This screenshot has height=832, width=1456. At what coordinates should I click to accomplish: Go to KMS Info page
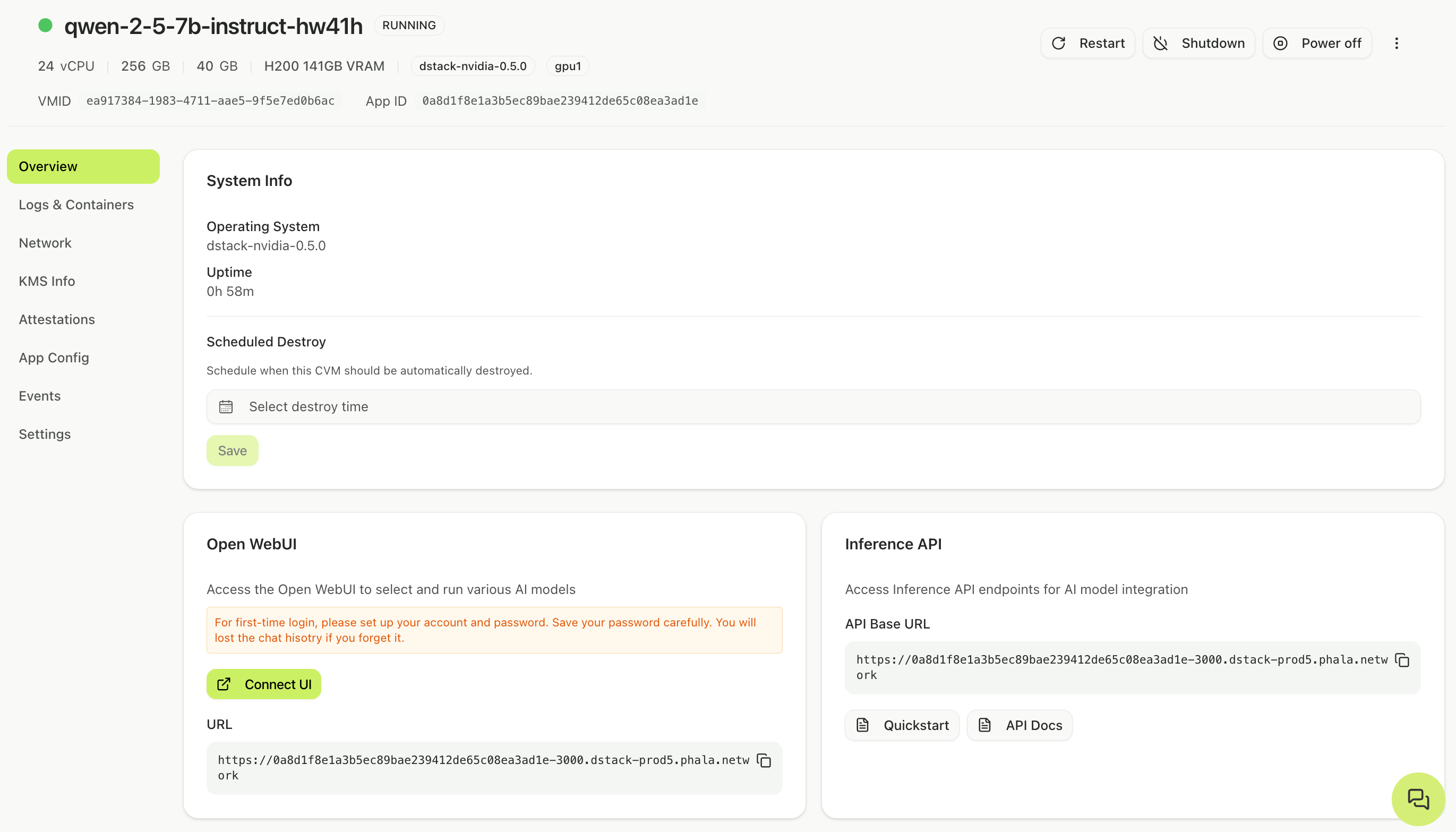47,281
